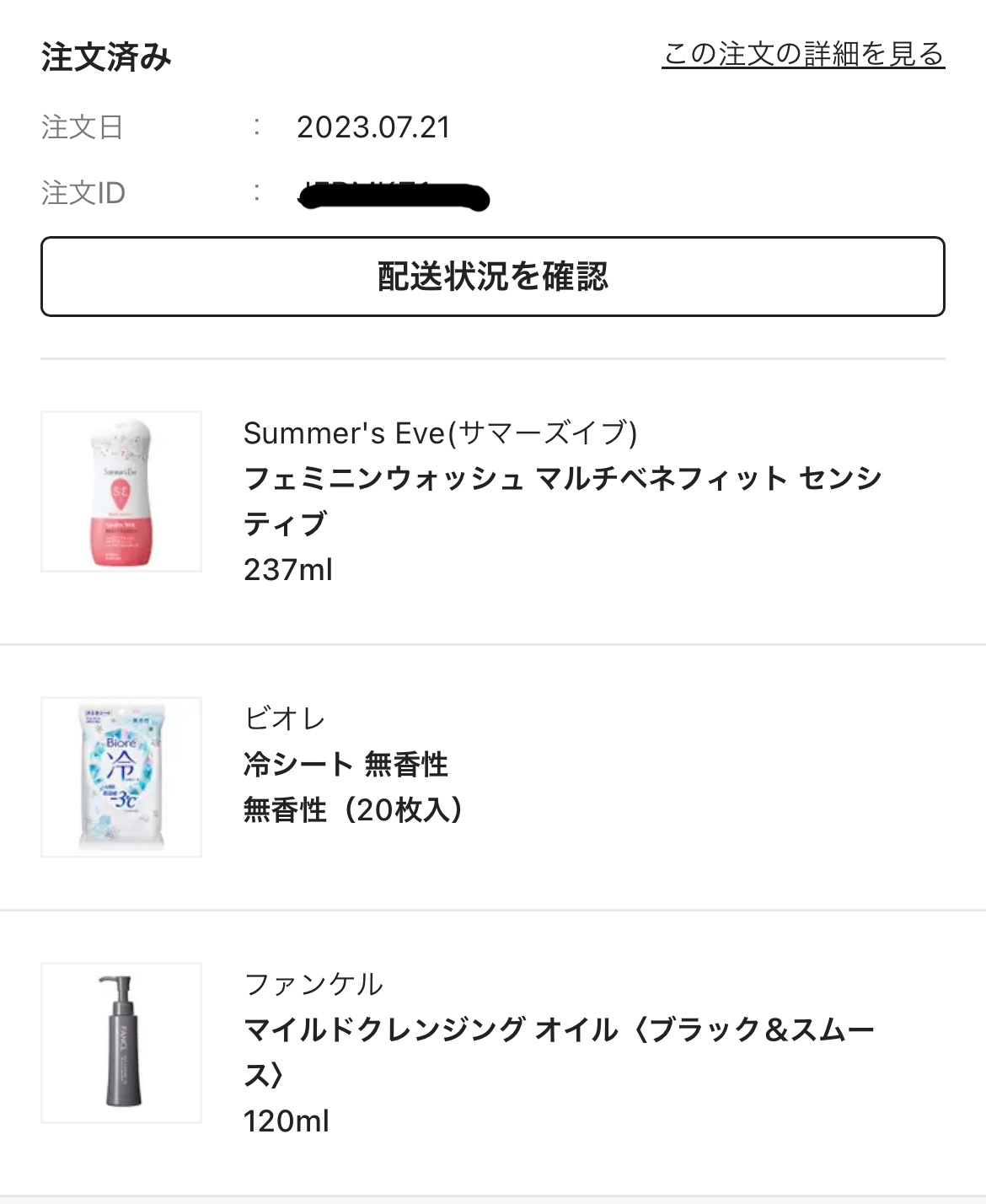The image size is (986, 1204).
Task: Select the Summer's Eve(サマーズイブ) brand name
Action: (440, 433)
